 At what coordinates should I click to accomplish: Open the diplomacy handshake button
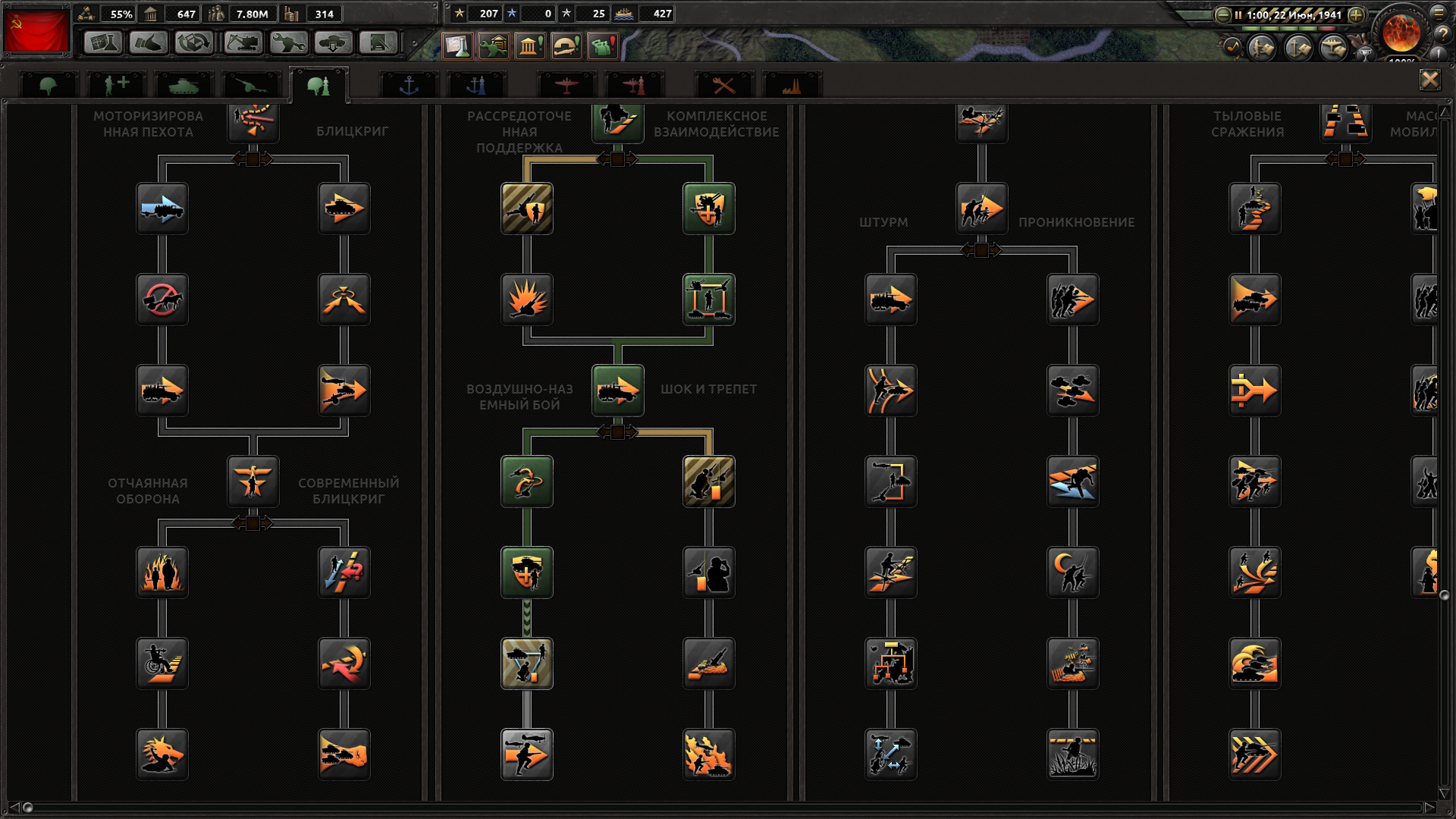(149, 42)
